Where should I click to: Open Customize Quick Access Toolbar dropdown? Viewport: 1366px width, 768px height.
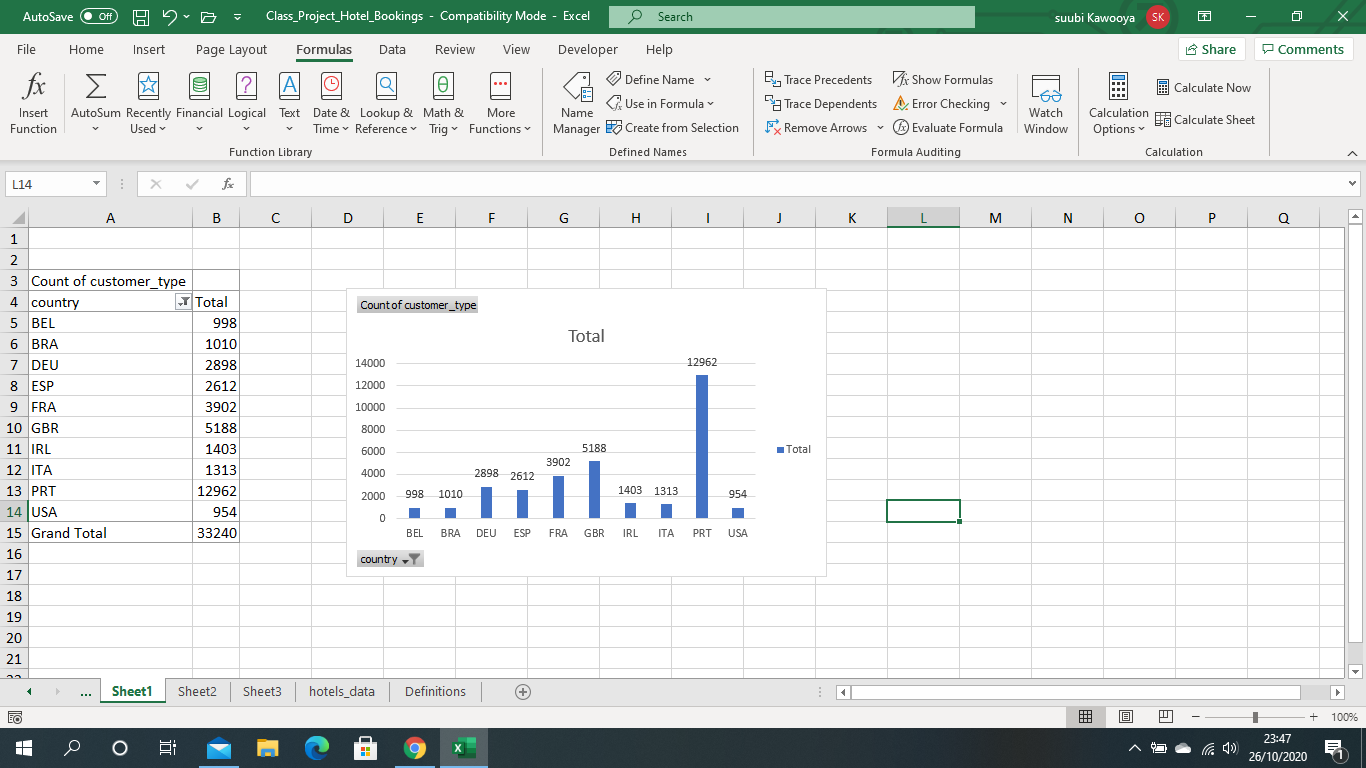coord(237,17)
